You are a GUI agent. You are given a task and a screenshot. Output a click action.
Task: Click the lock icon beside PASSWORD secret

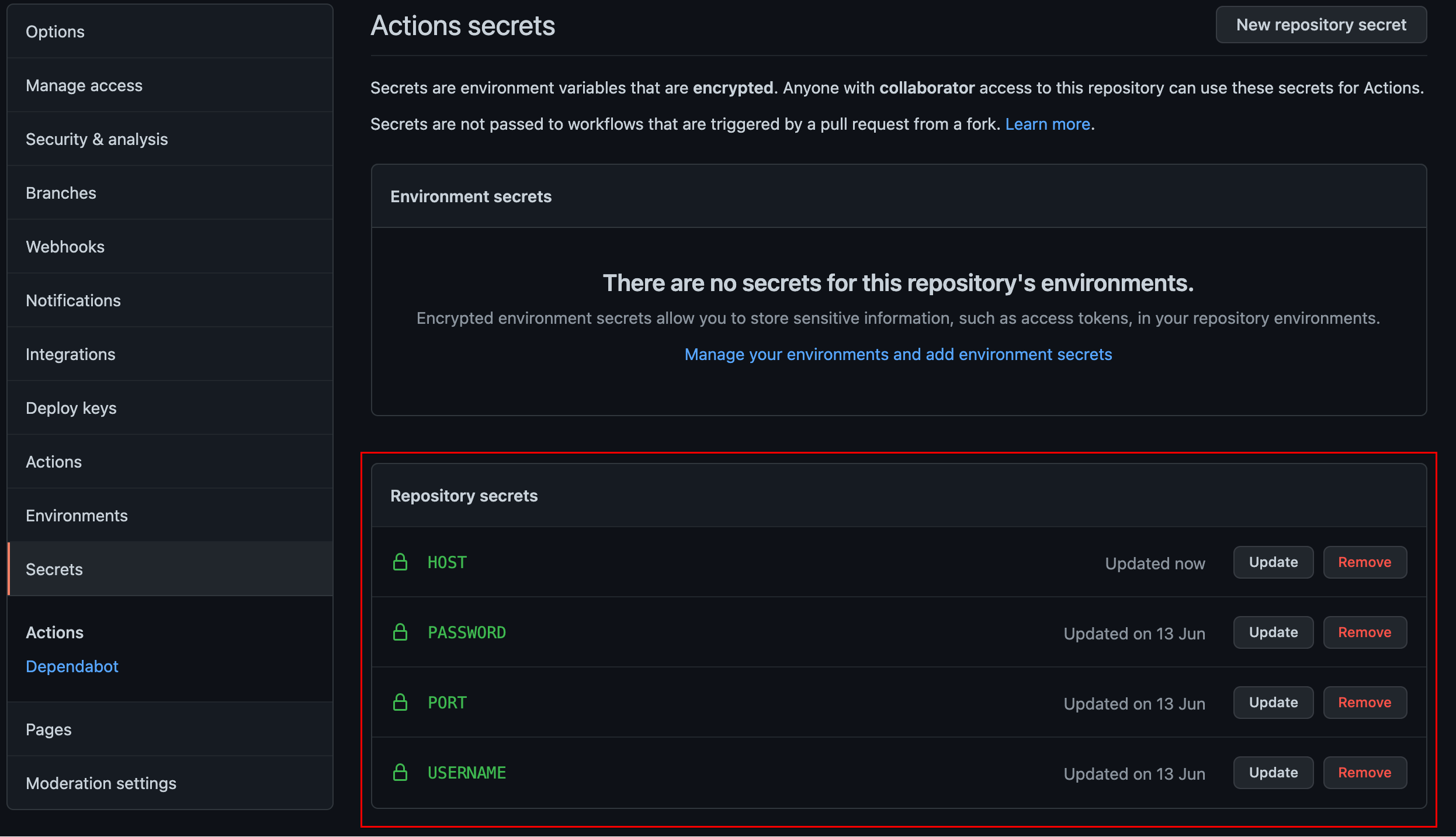pos(400,632)
